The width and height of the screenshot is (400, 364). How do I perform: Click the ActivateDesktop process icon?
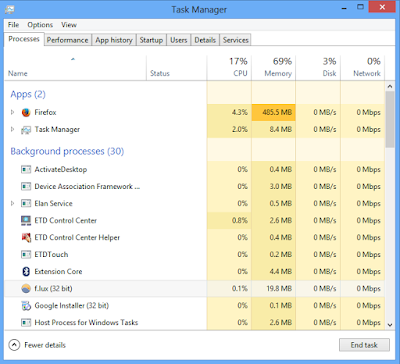[26, 169]
